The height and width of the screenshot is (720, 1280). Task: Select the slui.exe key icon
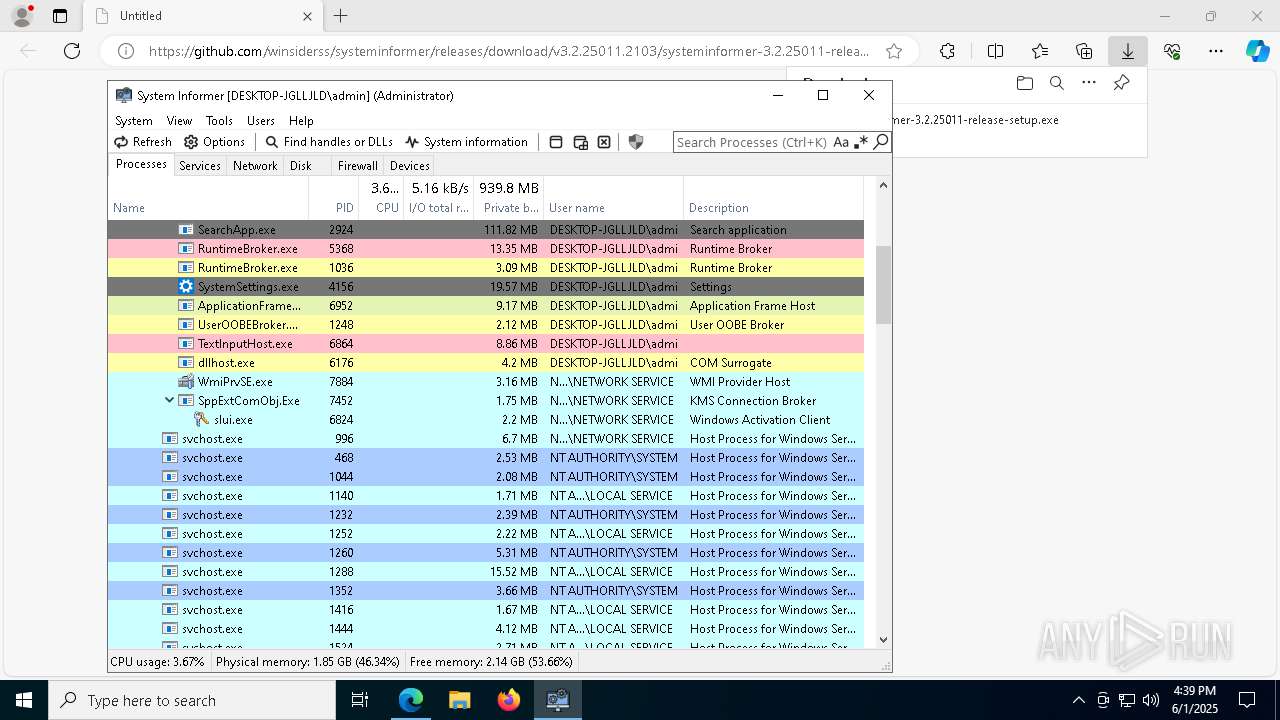point(202,420)
